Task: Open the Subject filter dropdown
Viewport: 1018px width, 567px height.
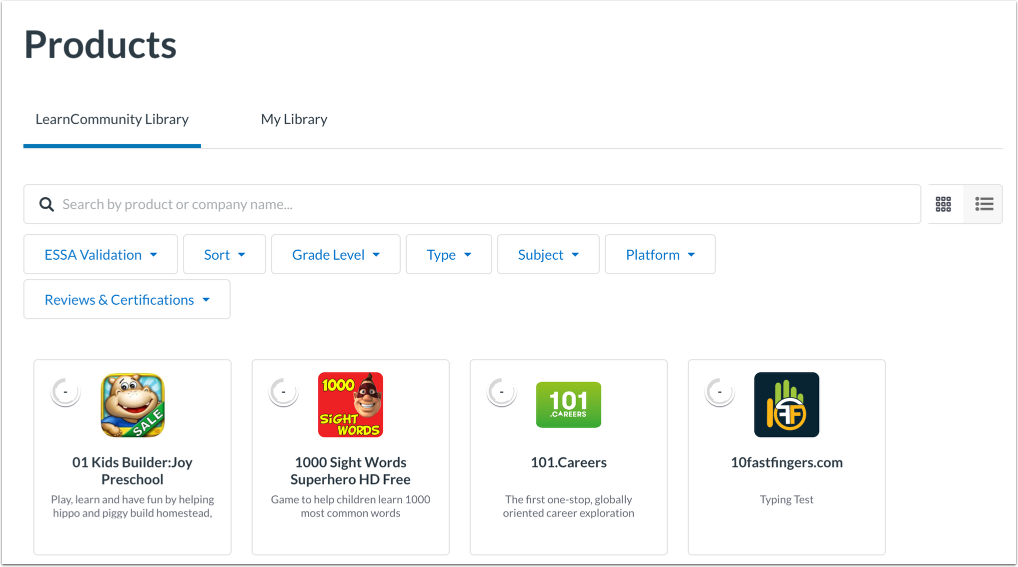Action: click(548, 255)
